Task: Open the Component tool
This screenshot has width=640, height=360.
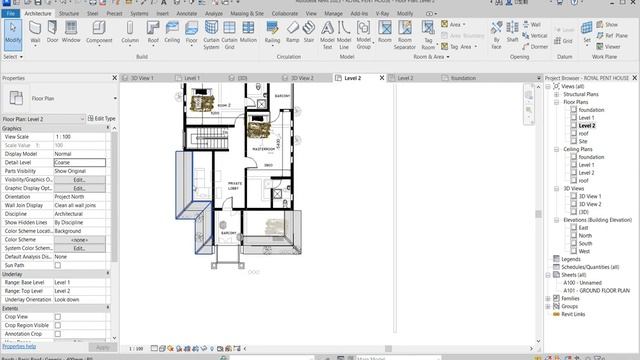Action: (99, 33)
